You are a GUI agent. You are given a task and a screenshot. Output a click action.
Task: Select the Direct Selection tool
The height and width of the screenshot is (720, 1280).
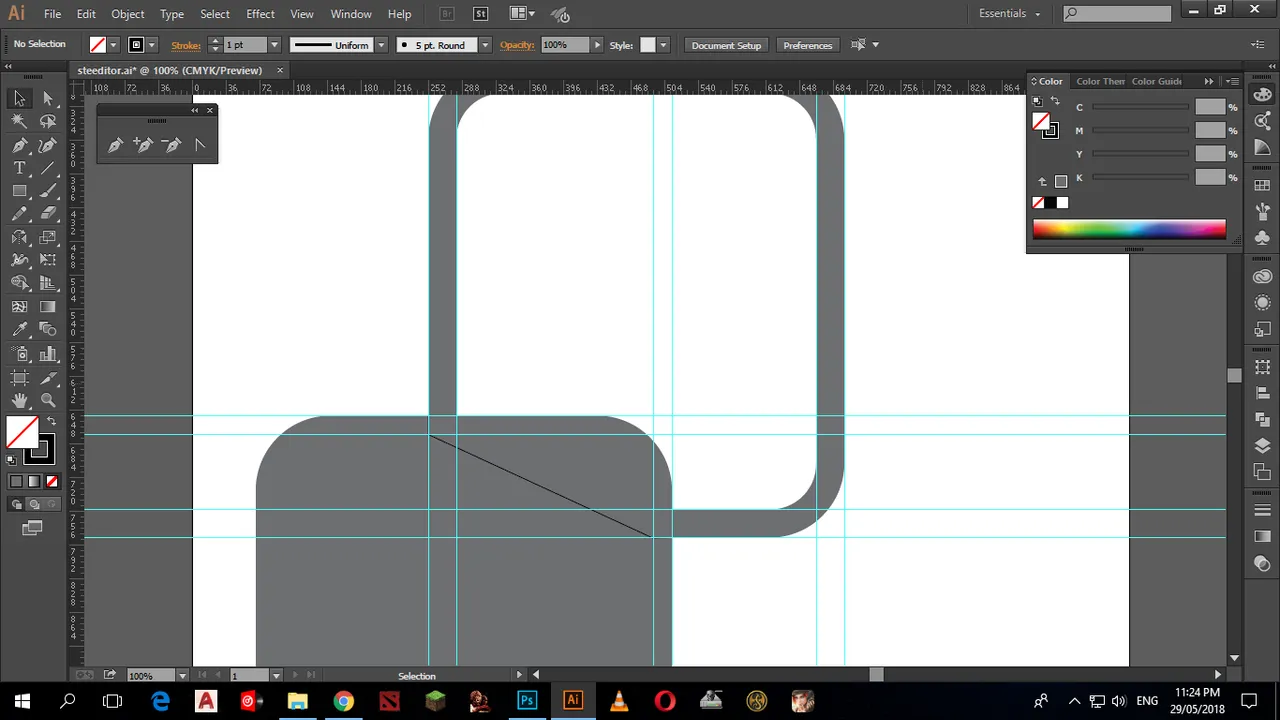pos(47,98)
